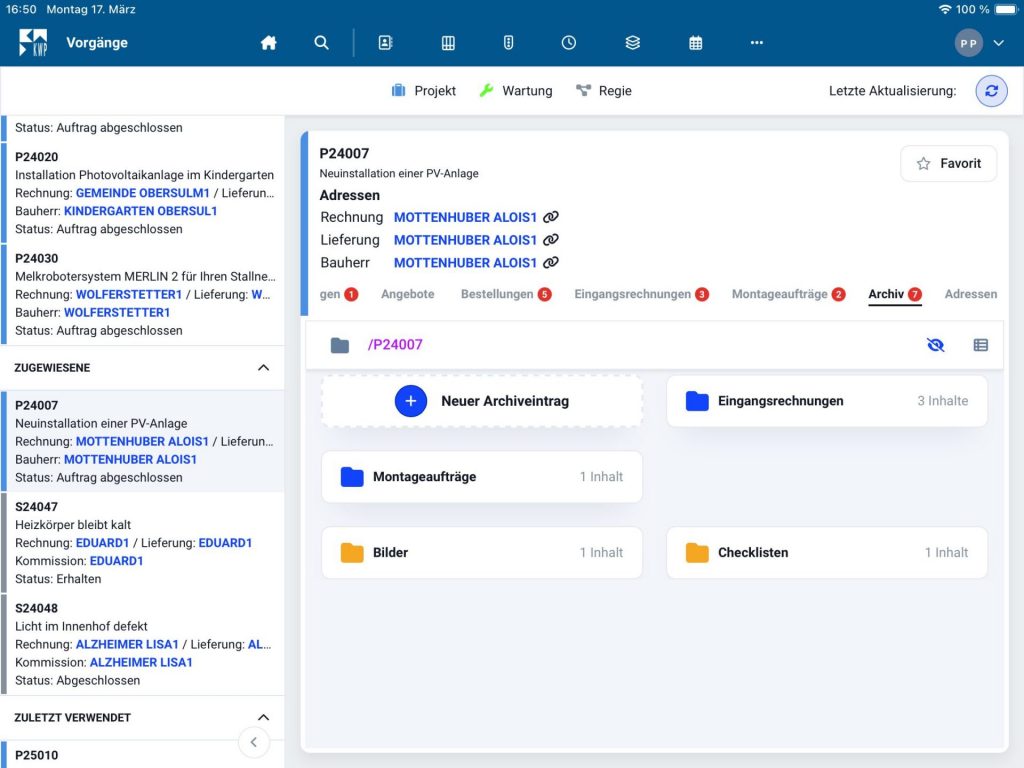1024x768 pixels.
Task: Switch to the Angebote tab
Action: click(x=408, y=294)
